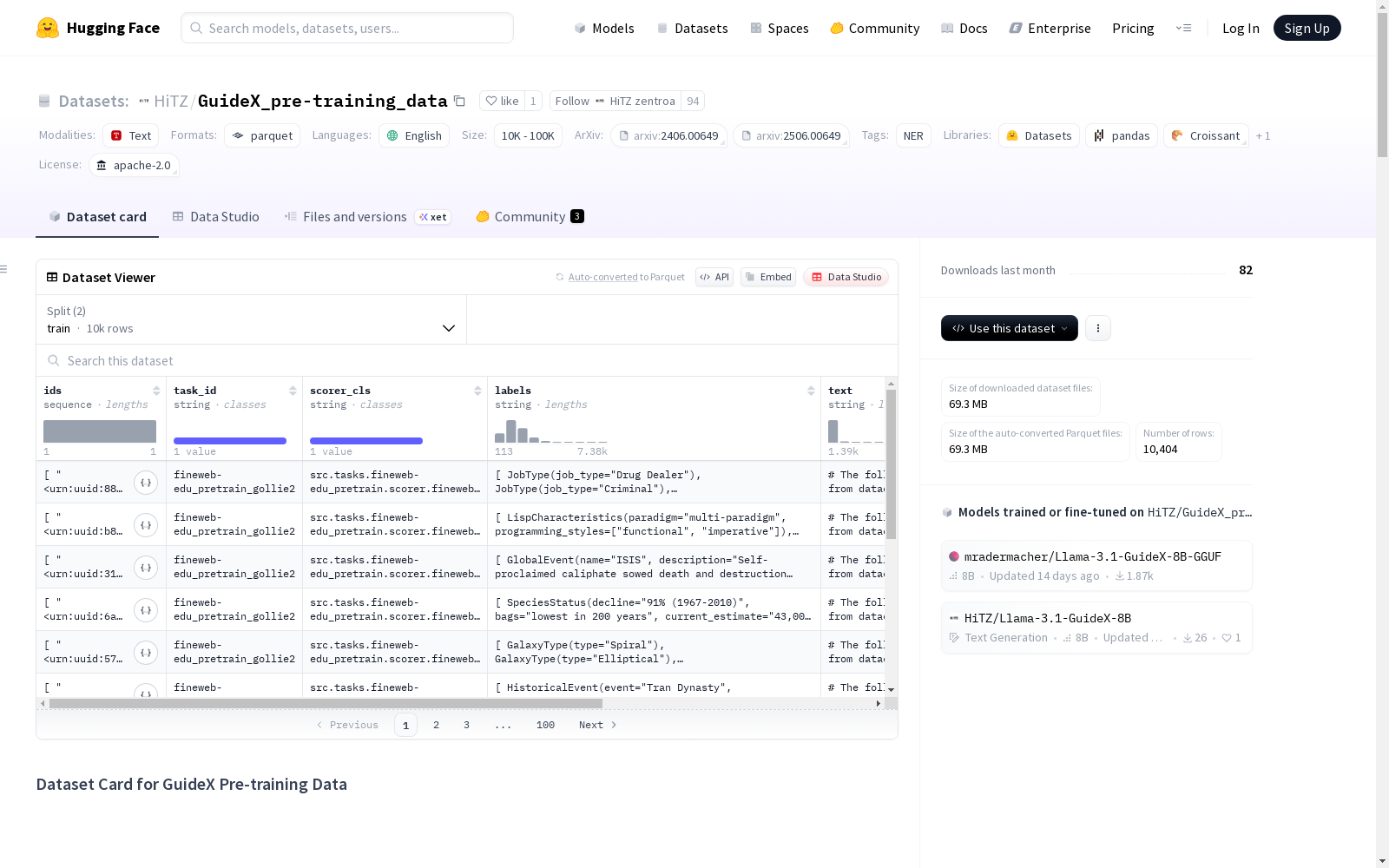Follow the HiTZ zentroa organization
Image resolution: width=1389 pixels, height=868 pixels.
615,101
